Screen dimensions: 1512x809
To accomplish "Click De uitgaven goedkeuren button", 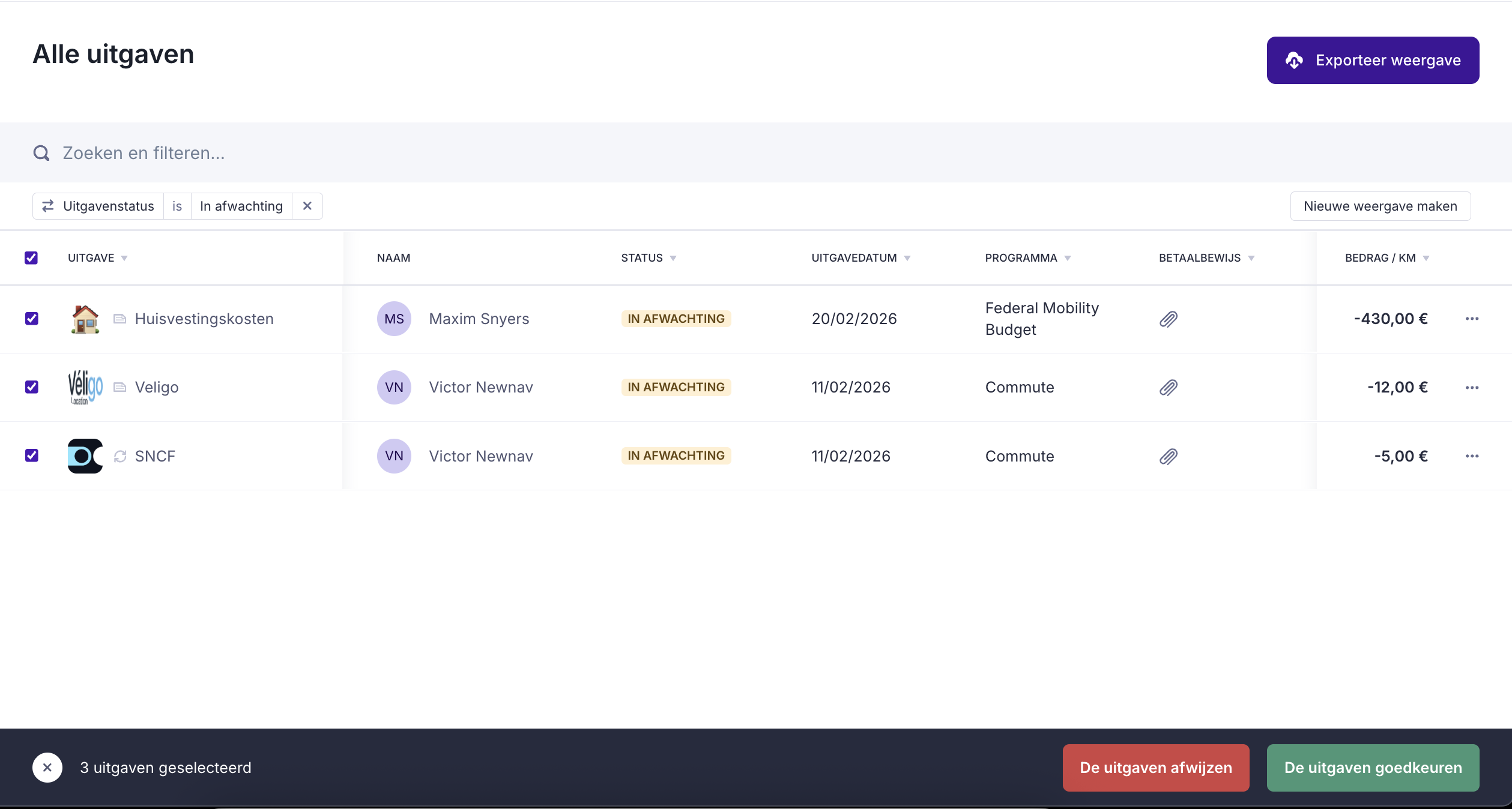I will (x=1373, y=768).
